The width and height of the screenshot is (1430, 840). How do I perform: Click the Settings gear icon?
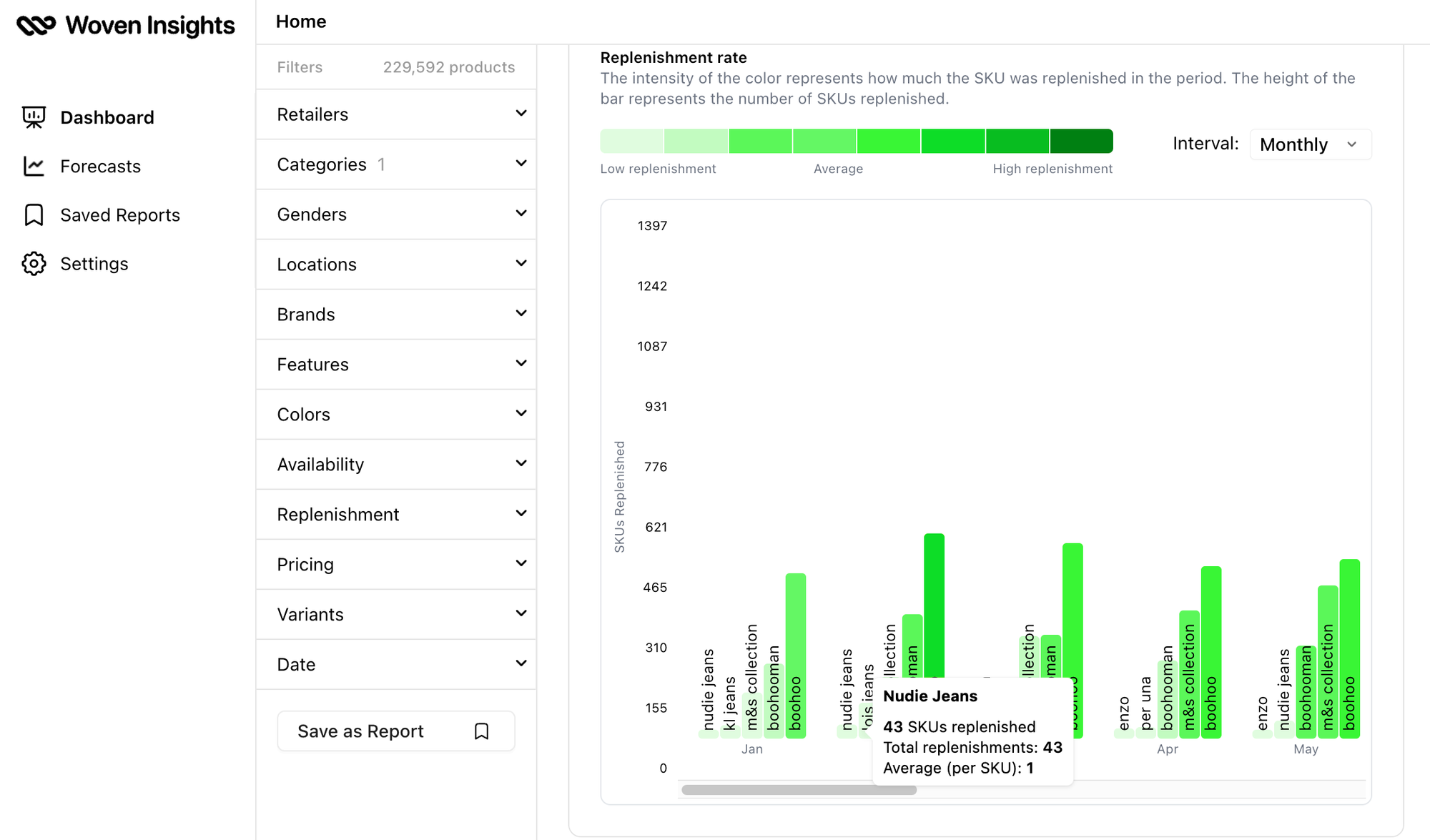click(x=34, y=264)
